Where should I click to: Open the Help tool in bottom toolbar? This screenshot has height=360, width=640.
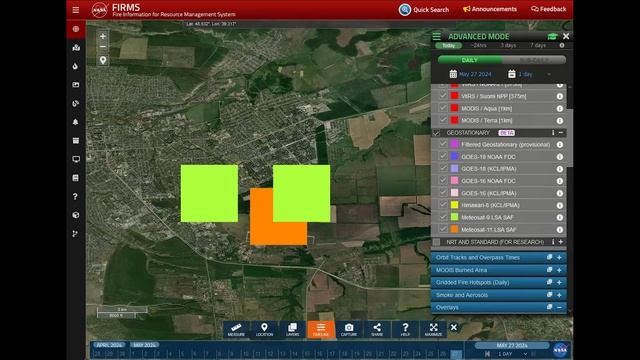405,329
